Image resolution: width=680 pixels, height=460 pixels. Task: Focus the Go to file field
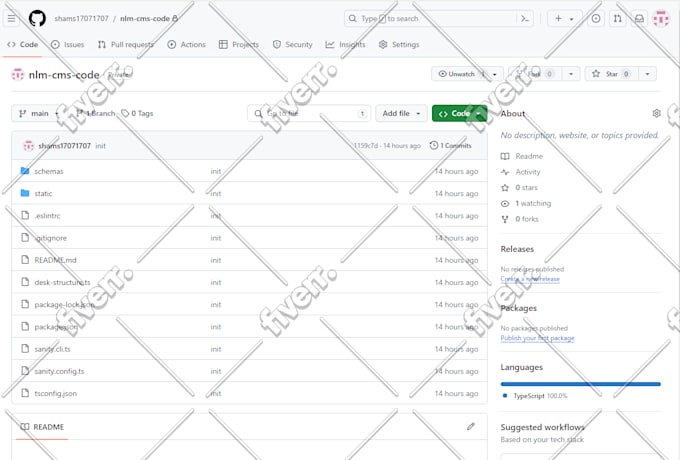tap(309, 113)
